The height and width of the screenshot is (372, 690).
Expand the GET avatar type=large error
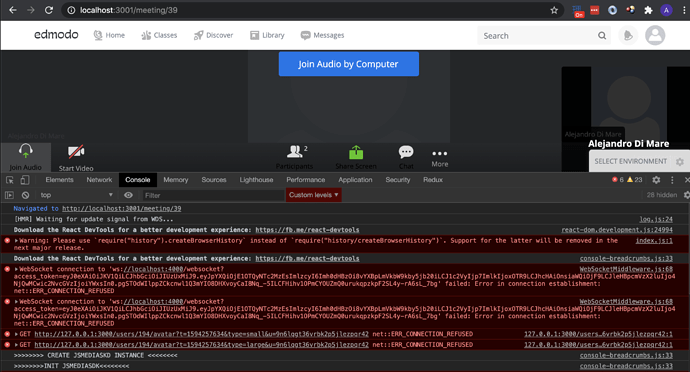(16, 345)
